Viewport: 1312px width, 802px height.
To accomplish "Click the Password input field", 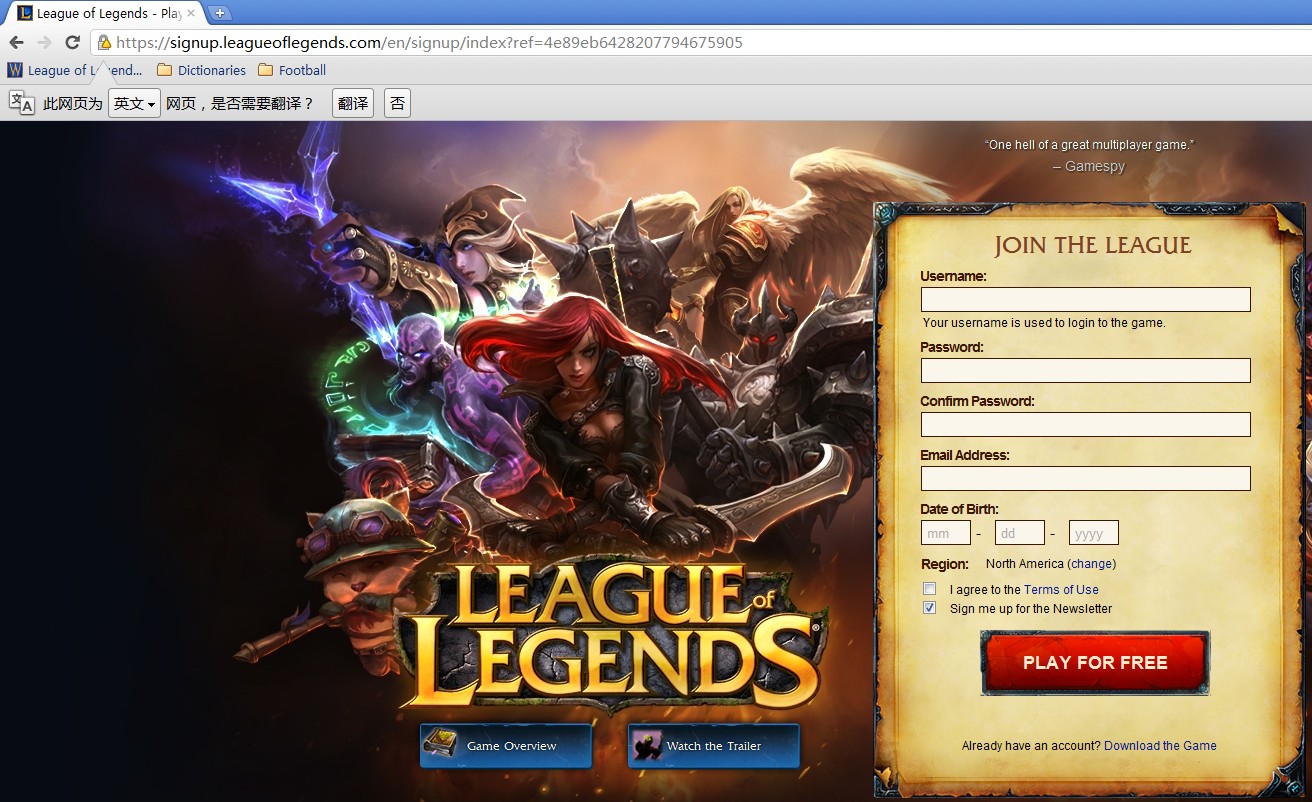I will pyautogui.click(x=1085, y=371).
